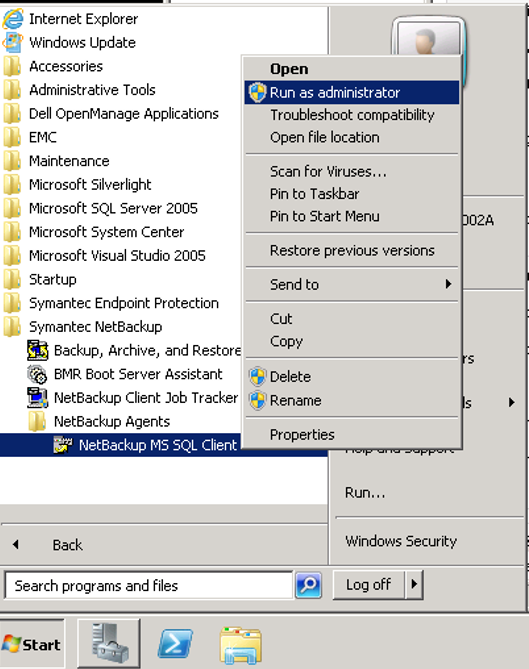The image size is (529, 669).
Task: Open Run... from the Start menu
Action: point(365,493)
